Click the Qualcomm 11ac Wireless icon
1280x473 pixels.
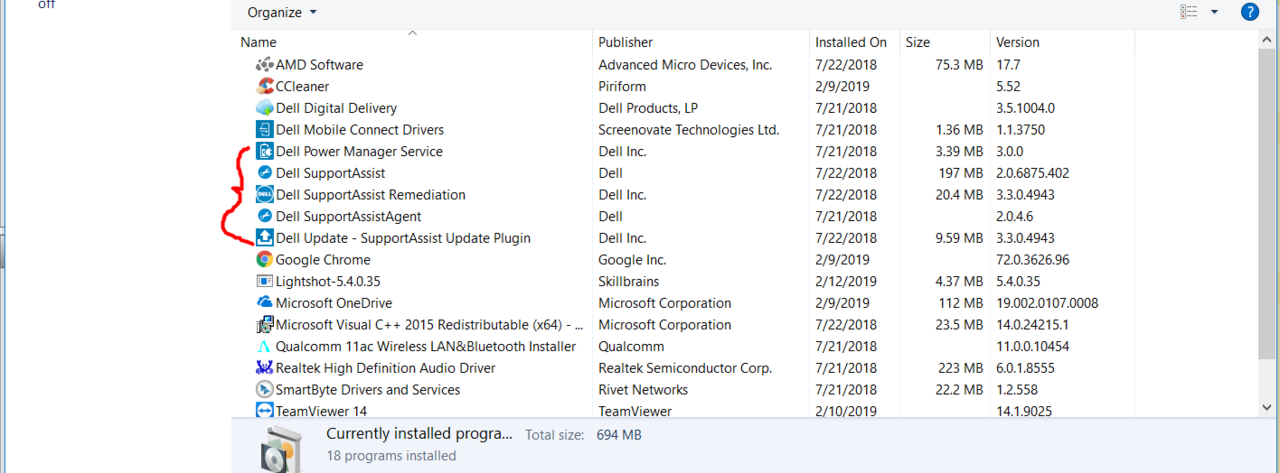point(265,346)
